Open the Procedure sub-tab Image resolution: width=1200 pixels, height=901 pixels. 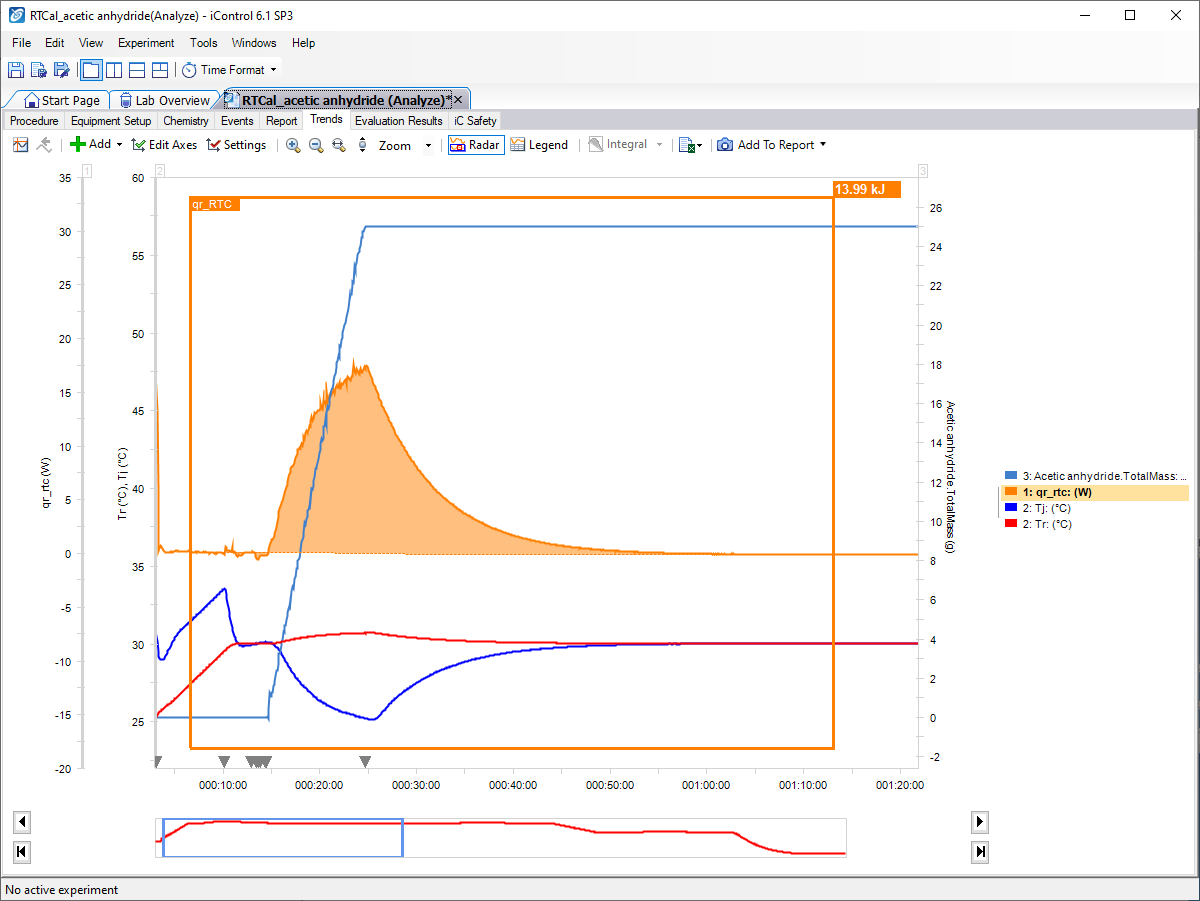[x=34, y=121]
